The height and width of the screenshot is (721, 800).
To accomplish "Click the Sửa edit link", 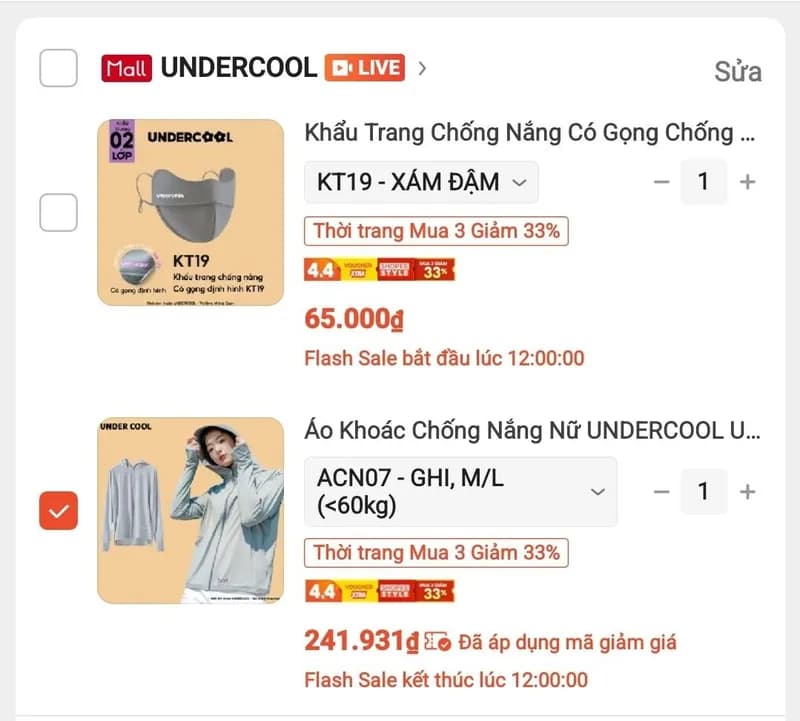I will click(737, 72).
